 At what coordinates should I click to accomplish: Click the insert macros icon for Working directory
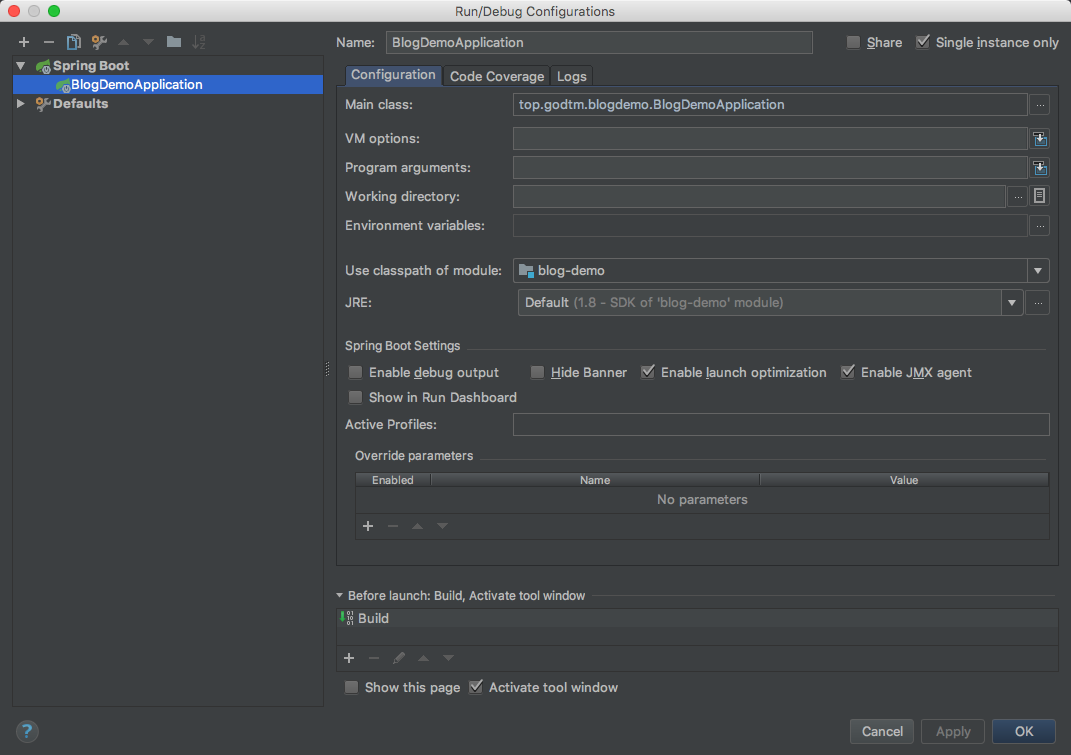click(1040, 196)
